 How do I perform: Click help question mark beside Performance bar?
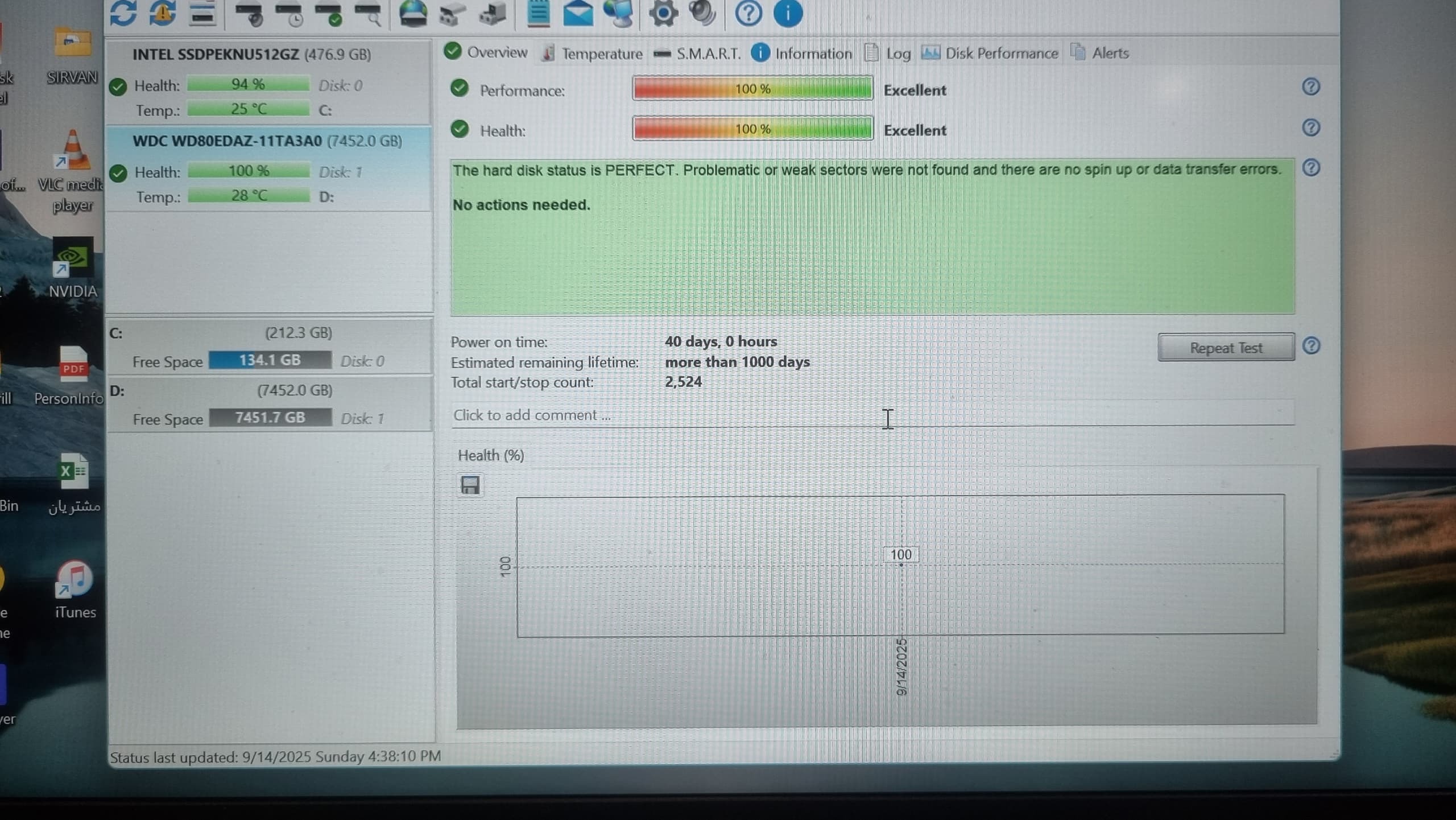click(1310, 86)
